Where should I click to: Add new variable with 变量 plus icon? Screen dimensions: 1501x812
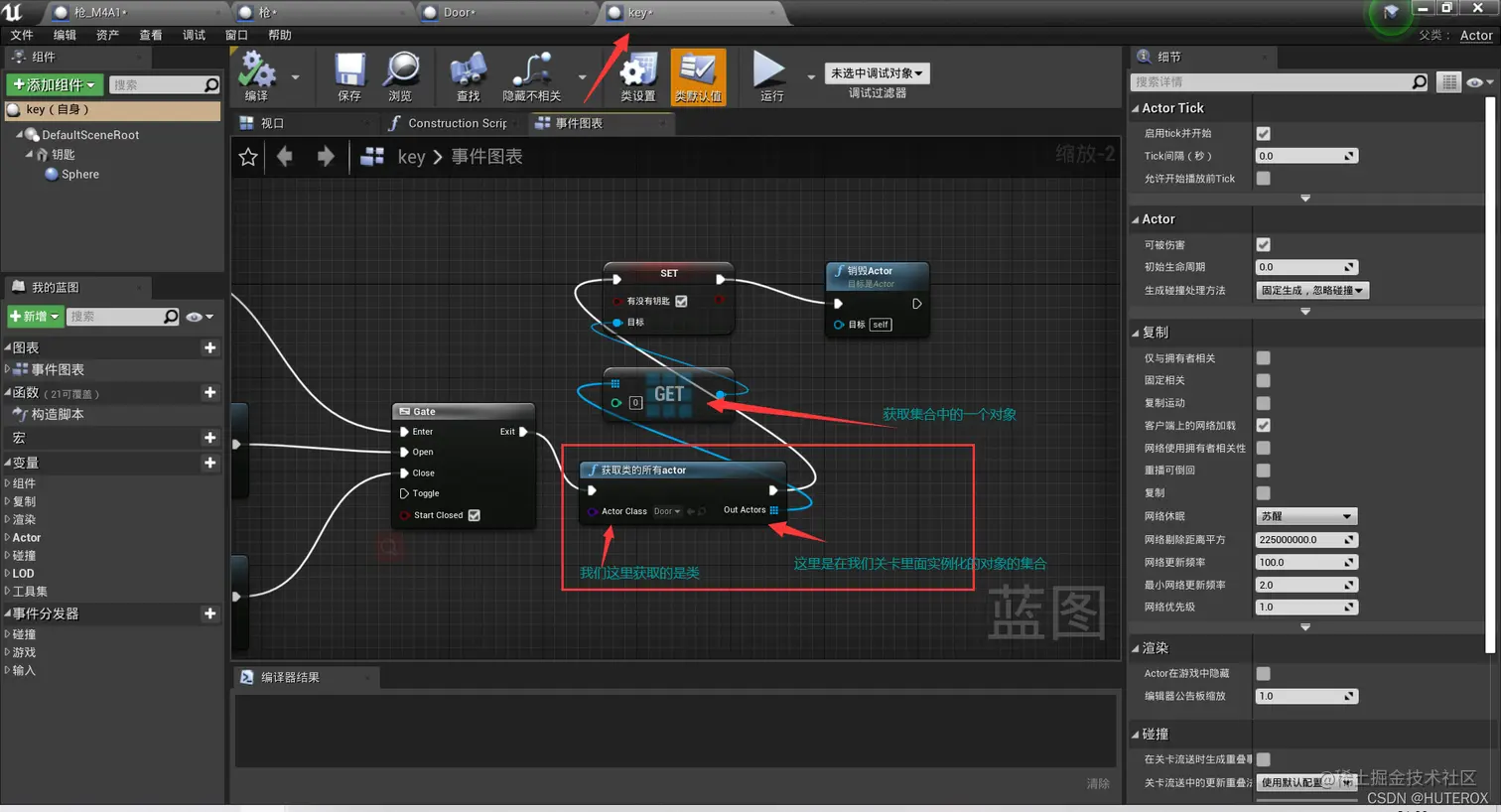point(209,463)
